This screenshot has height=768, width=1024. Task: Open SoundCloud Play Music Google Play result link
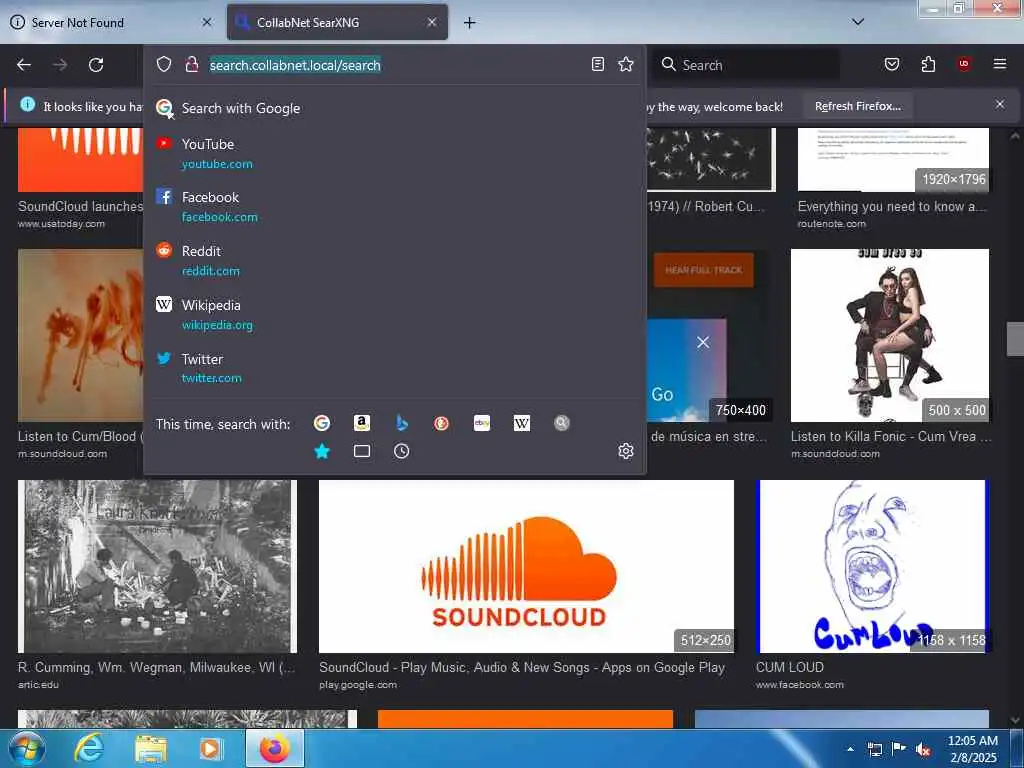522,667
